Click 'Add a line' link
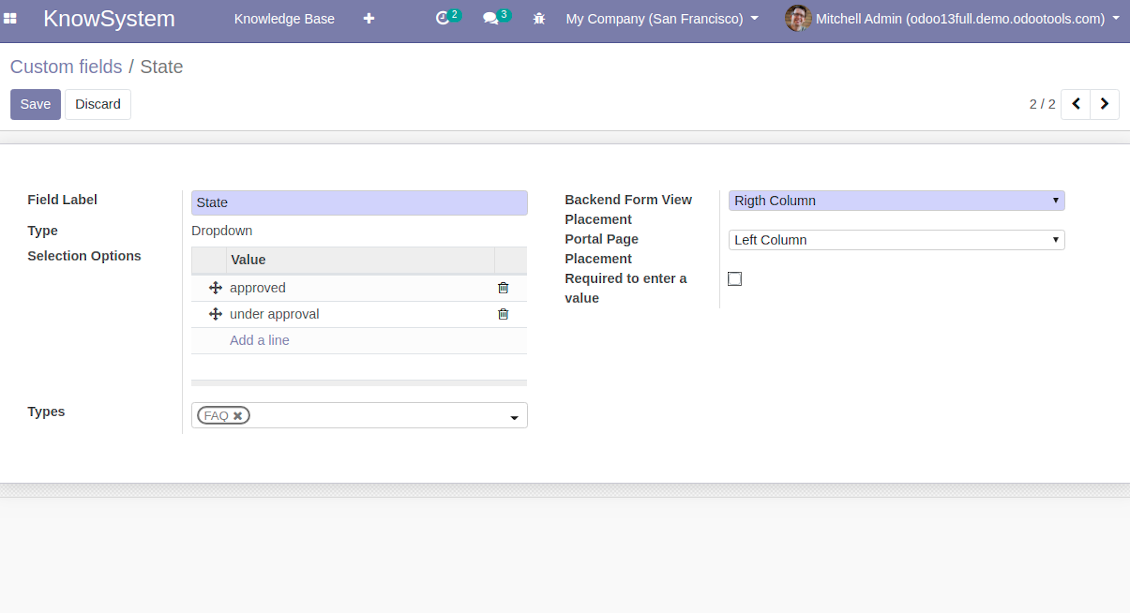This screenshot has width=1130, height=613. tap(259, 340)
